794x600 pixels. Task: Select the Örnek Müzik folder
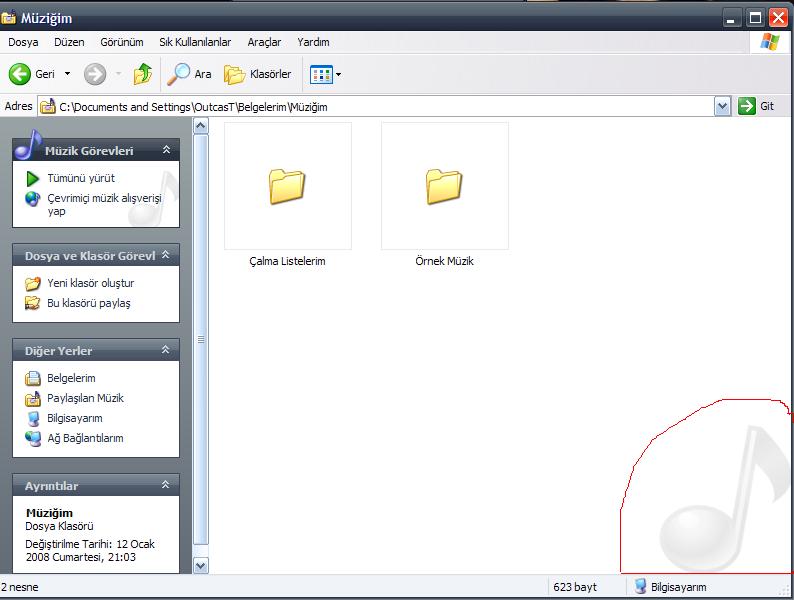[445, 186]
